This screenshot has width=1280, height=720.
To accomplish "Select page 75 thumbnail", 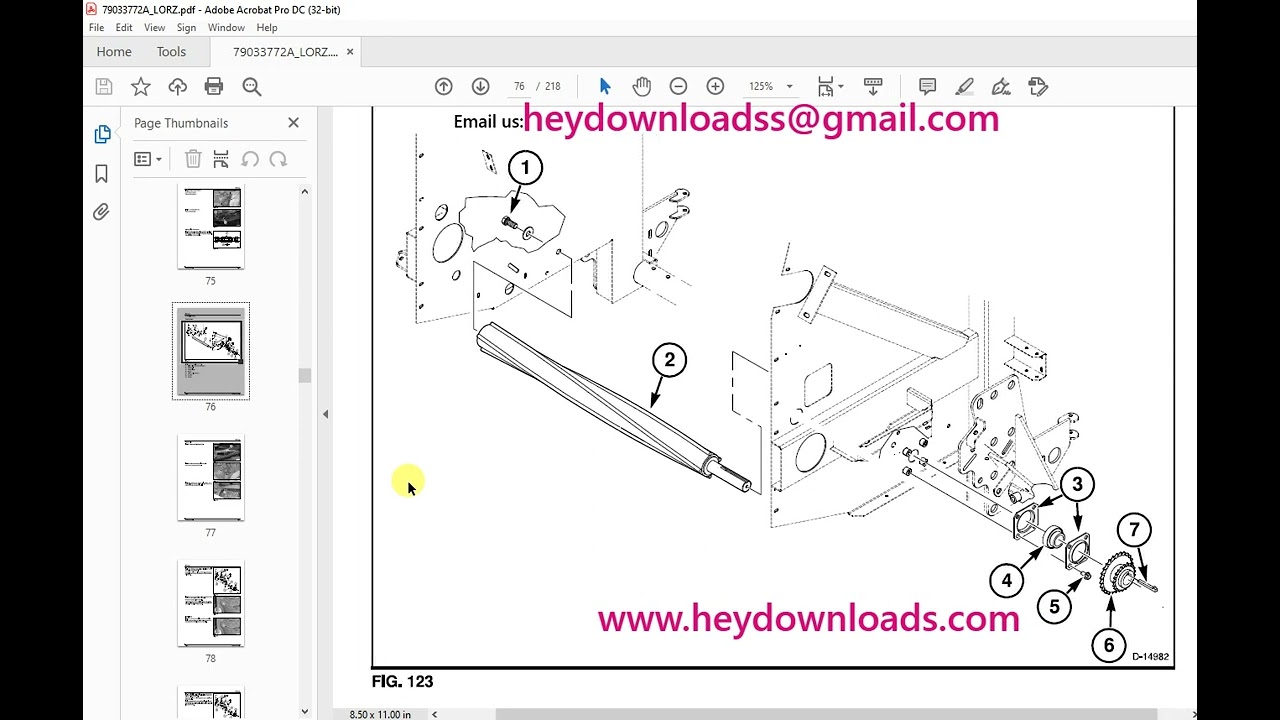I will click(x=211, y=227).
